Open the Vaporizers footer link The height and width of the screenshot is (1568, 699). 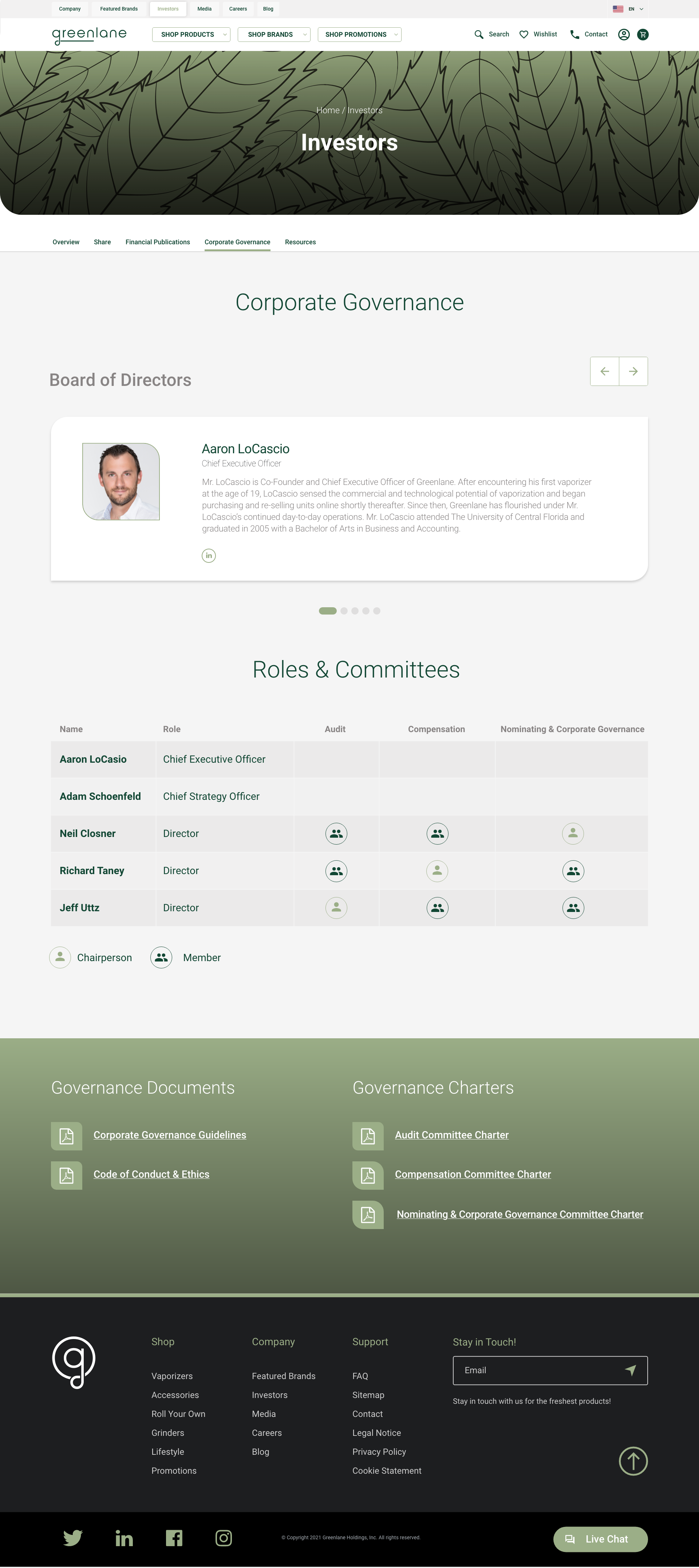pyautogui.click(x=172, y=1376)
